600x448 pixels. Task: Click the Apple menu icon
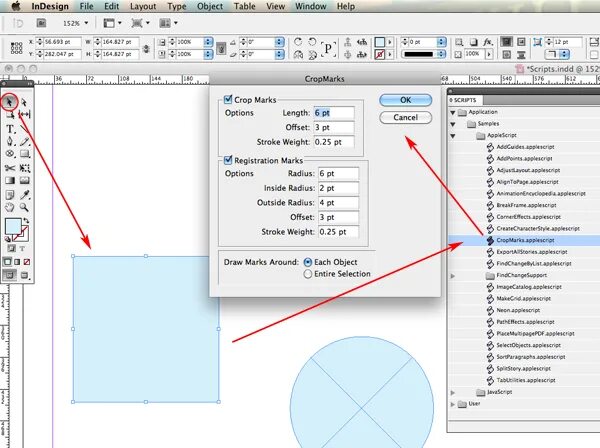click(16, 6)
